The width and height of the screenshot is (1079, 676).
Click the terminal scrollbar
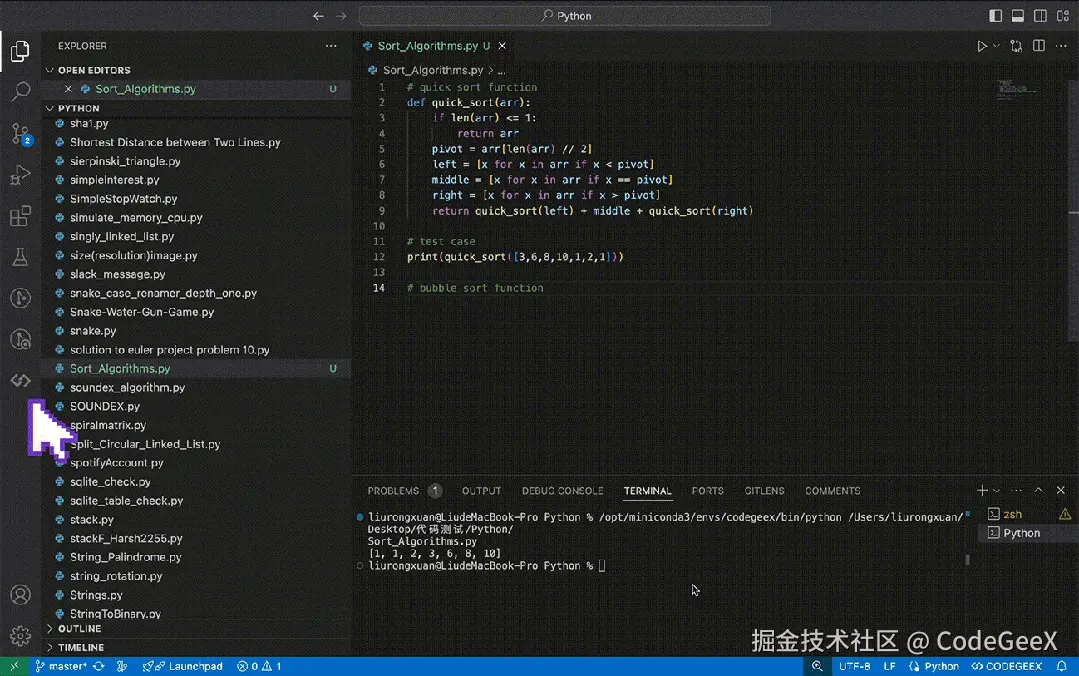coord(968,560)
